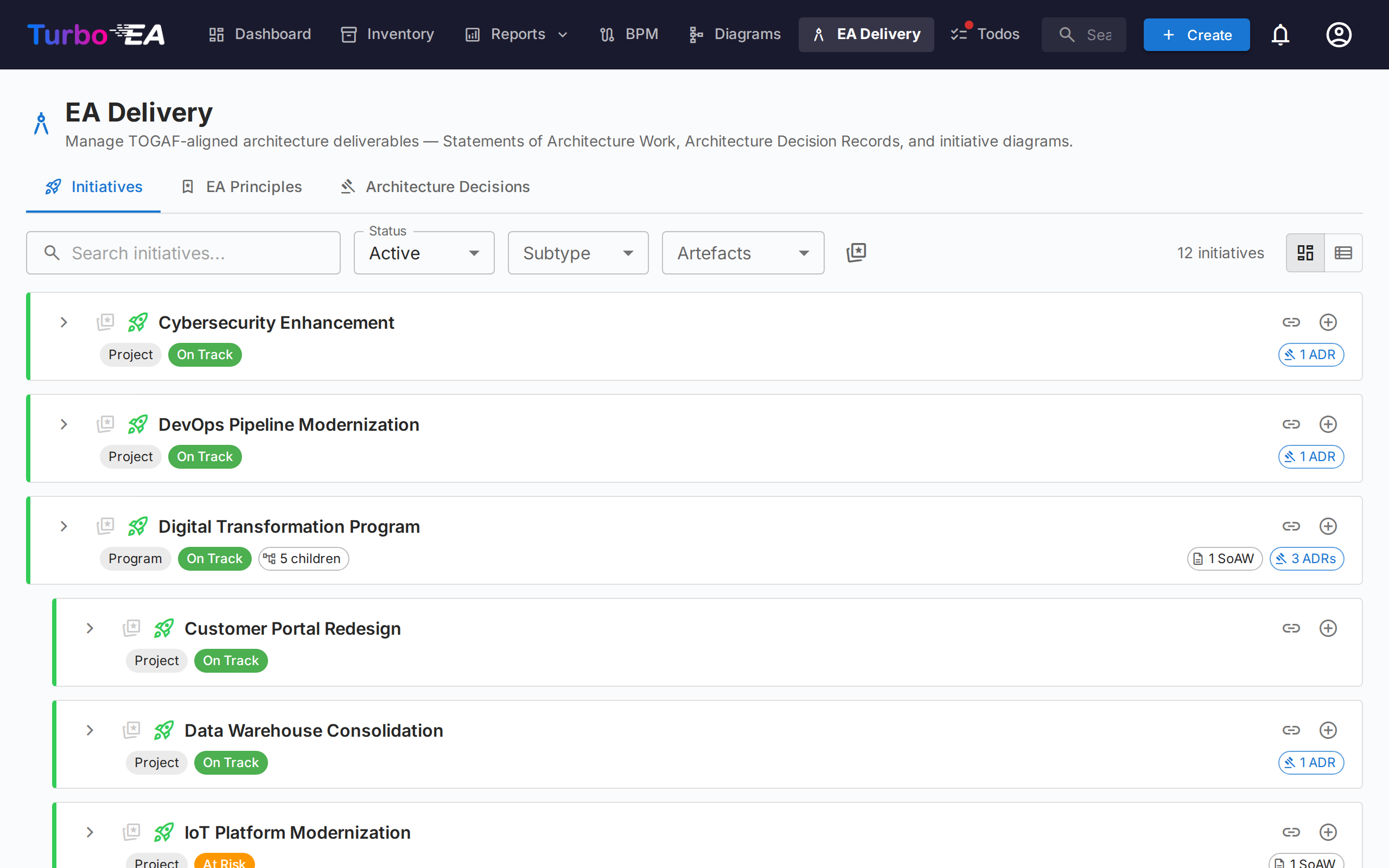Click the plus icon on IoT Platform Modernization row
1389x868 pixels.
(x=1328, y=832)
